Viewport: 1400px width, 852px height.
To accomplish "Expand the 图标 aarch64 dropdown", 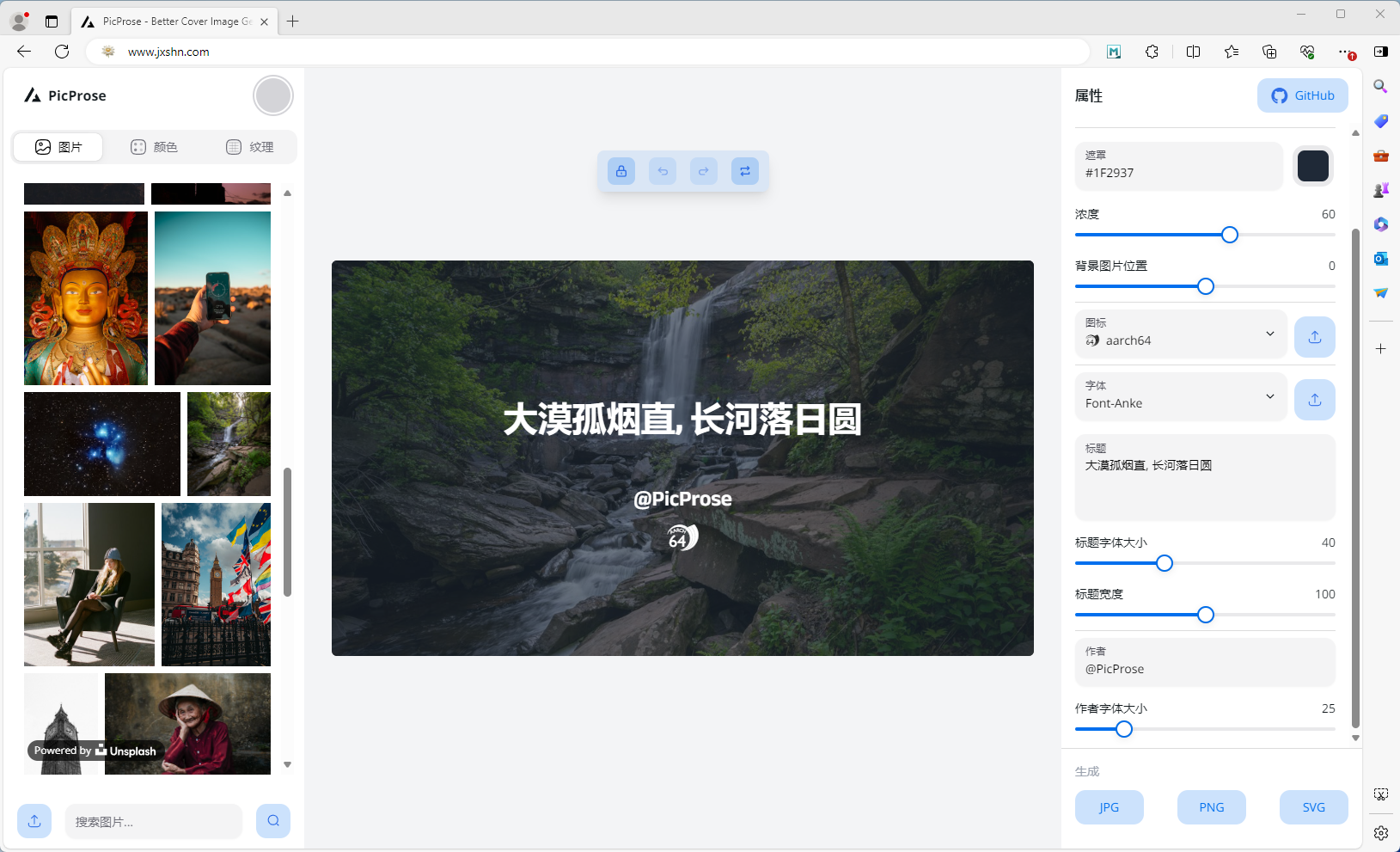I will [x=1269, y=334].
